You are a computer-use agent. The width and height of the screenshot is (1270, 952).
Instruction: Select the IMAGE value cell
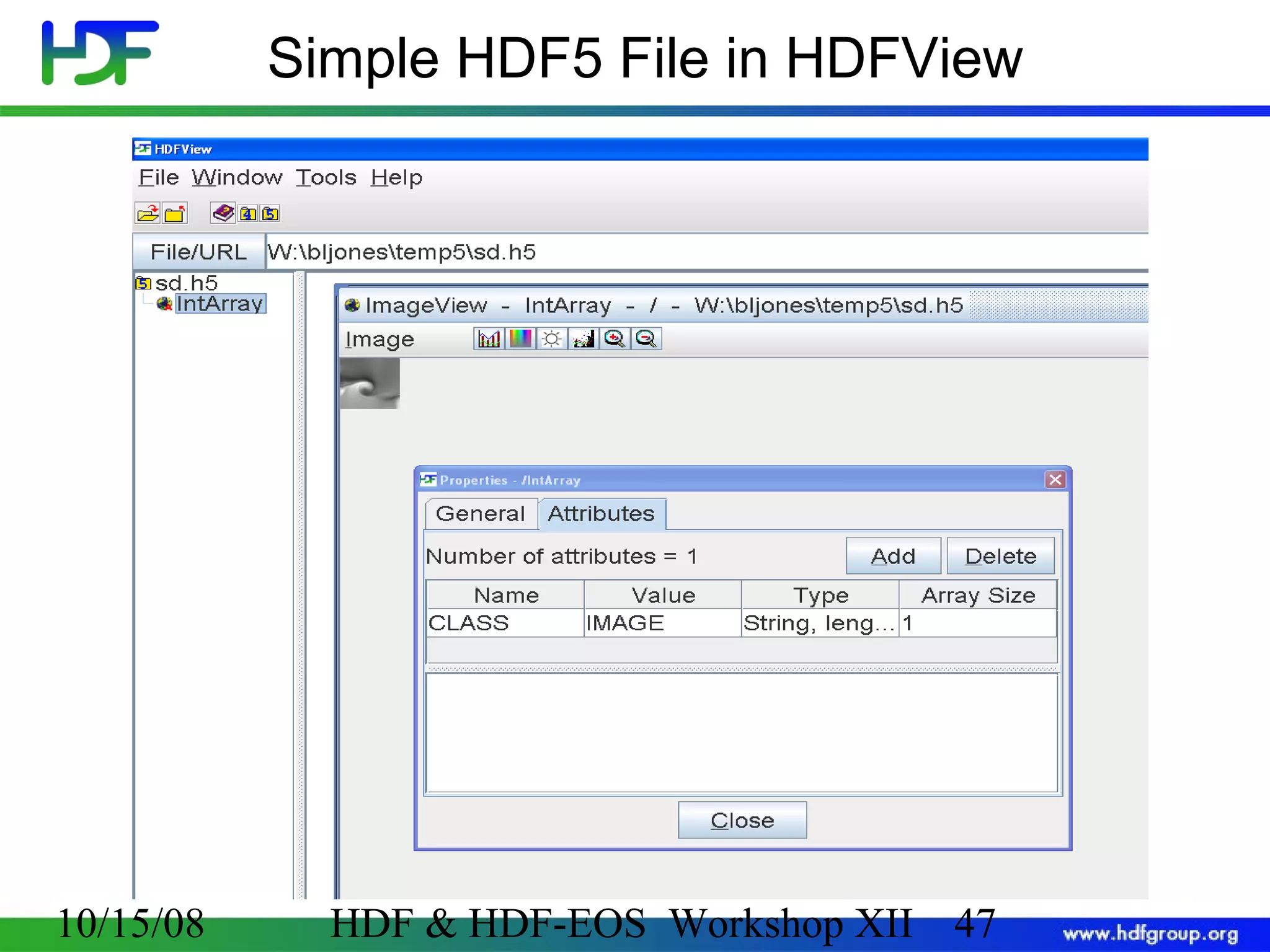(663, 623)
